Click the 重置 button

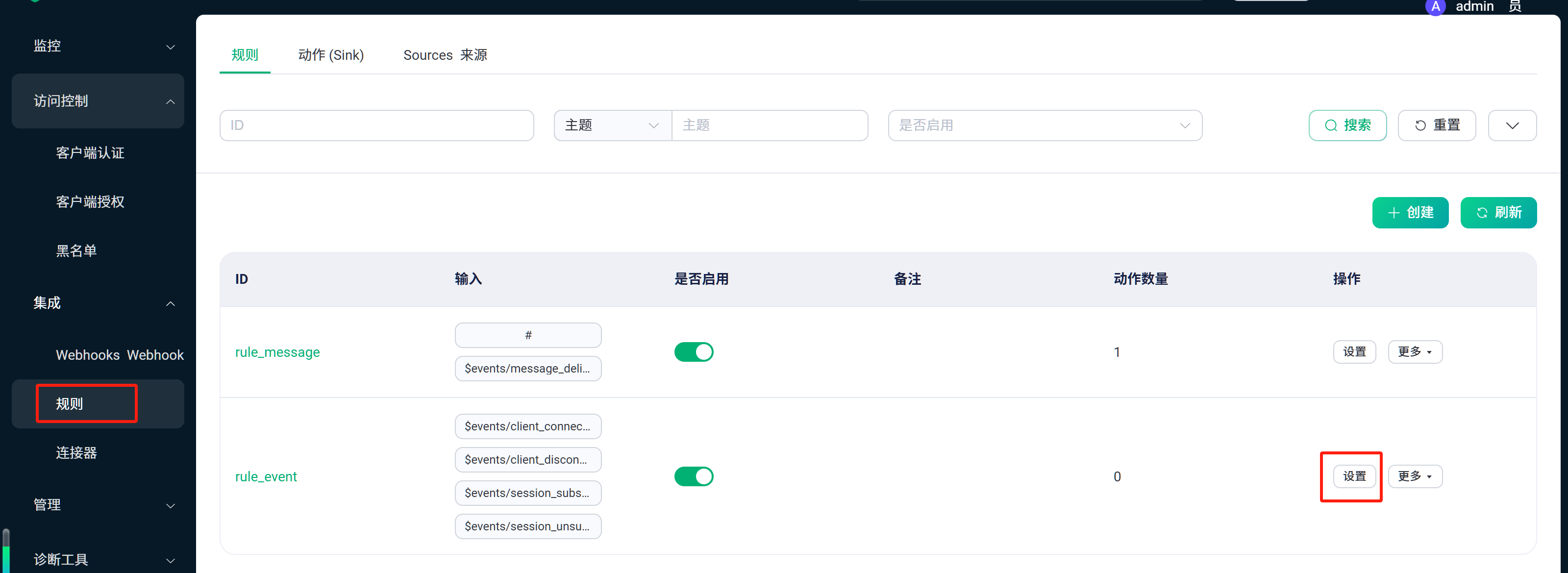(1437, 125)
